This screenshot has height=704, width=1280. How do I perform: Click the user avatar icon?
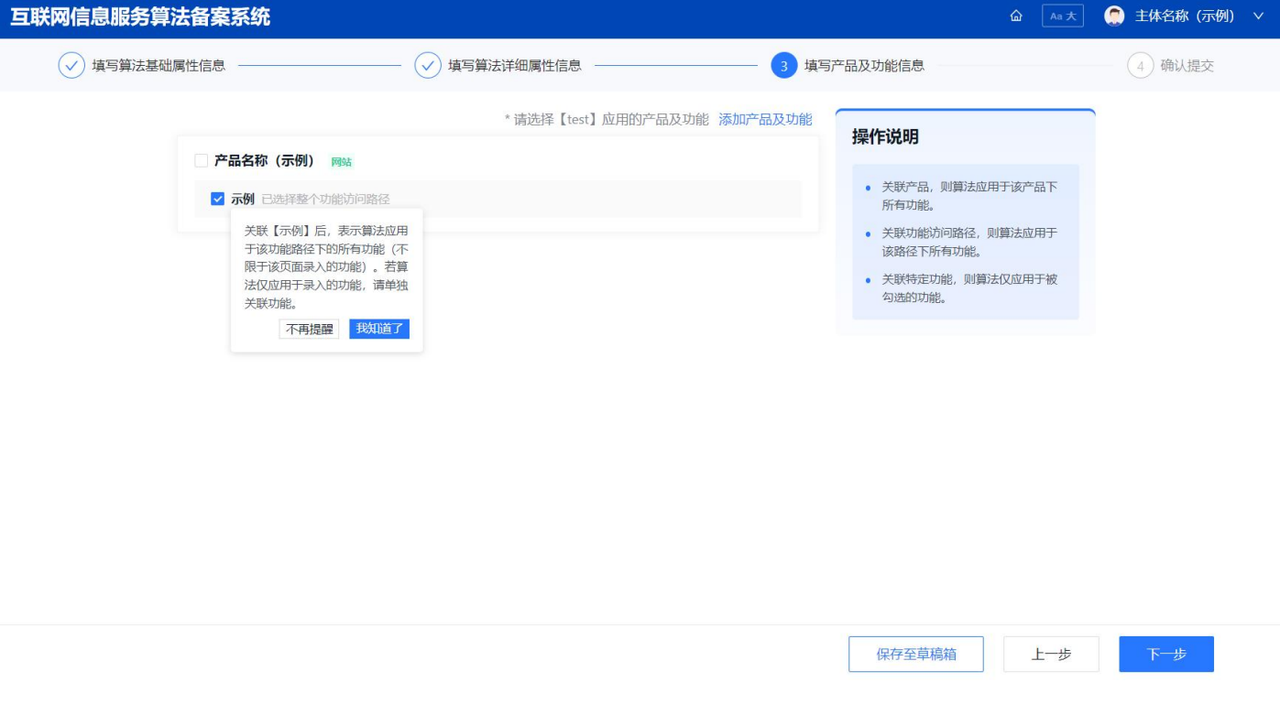pyautogui.click(x=1114, y=16)
